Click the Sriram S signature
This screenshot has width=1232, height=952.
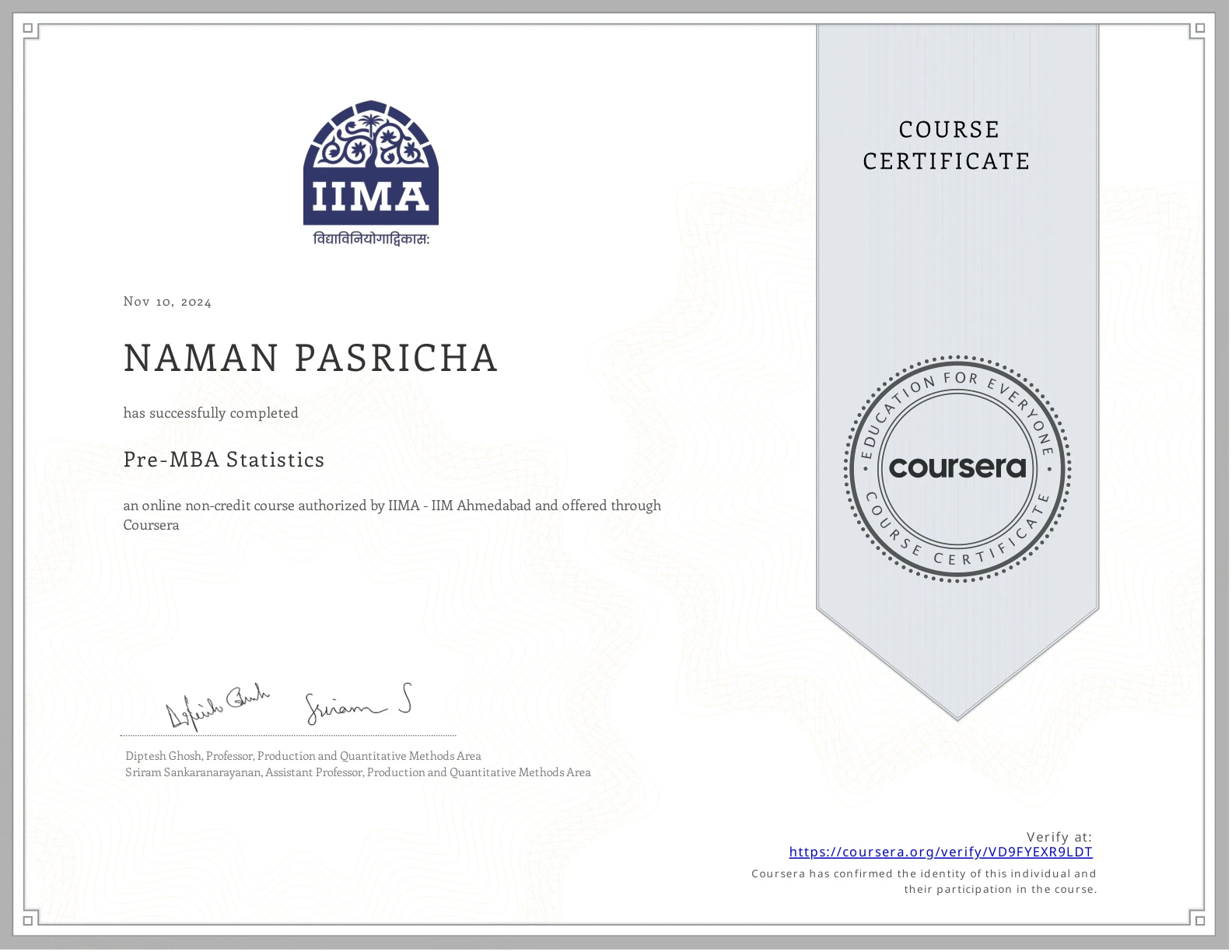pyautogui.click(x=358, y=705)
